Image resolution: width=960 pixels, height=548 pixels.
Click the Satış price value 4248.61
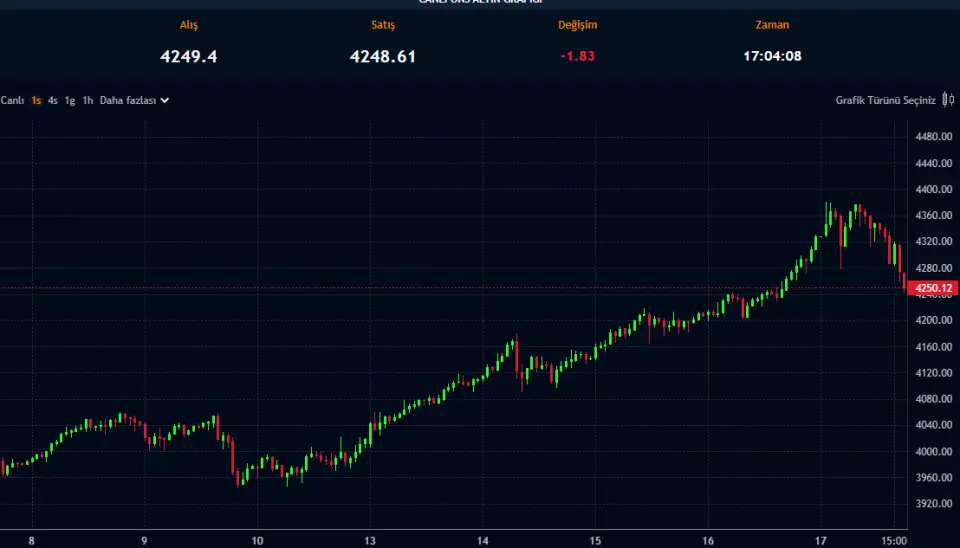click(383, 56)
